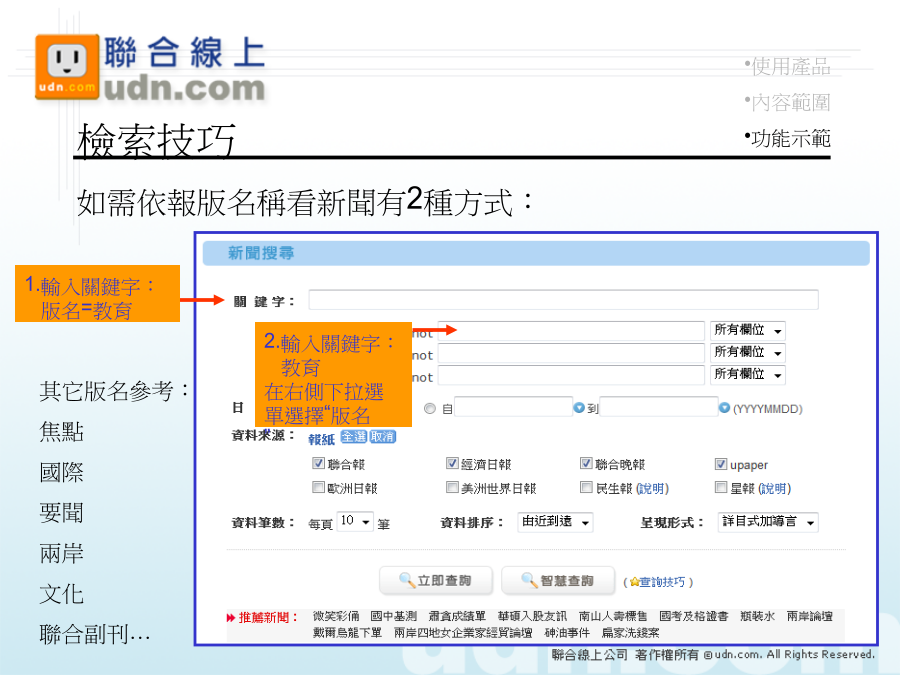This screenshot has width=900, height=675.
Task: Click the input field beside the third 所有欄位 dropdown
Action: click(x=571, y=375)
